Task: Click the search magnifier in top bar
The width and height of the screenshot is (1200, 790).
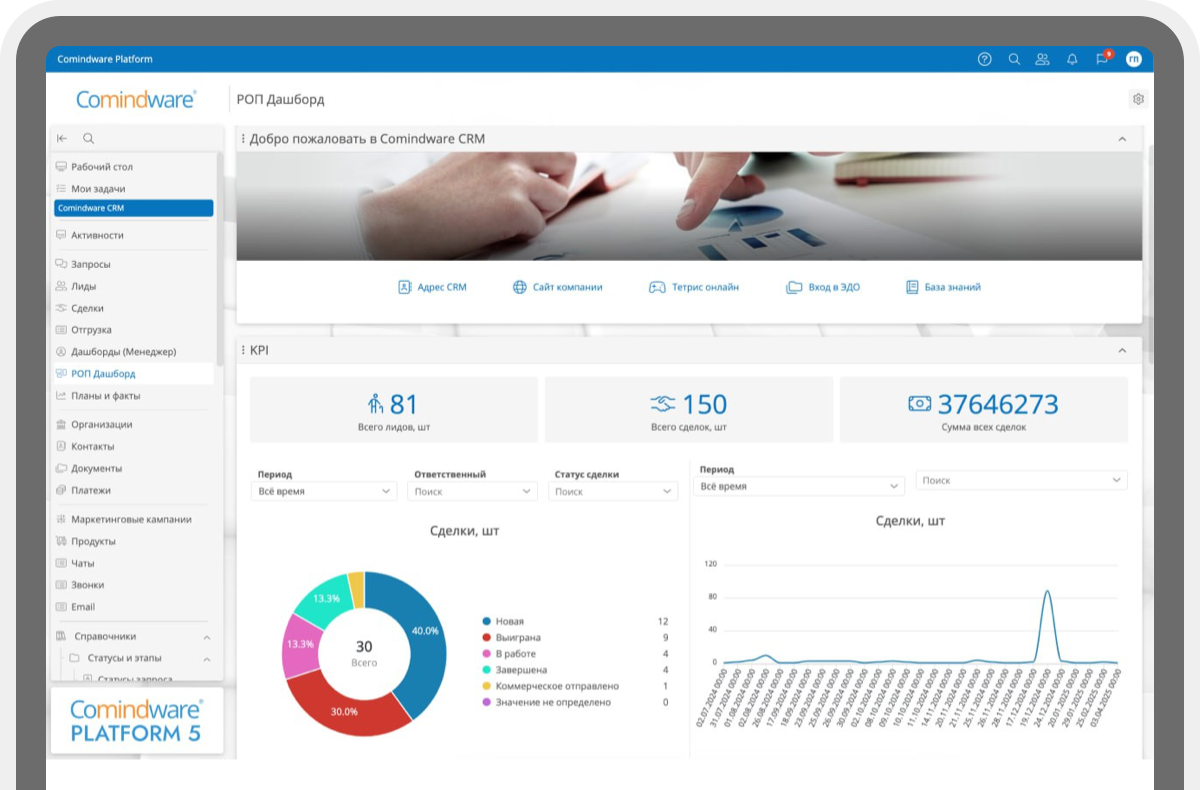Action: [1014, 59]
